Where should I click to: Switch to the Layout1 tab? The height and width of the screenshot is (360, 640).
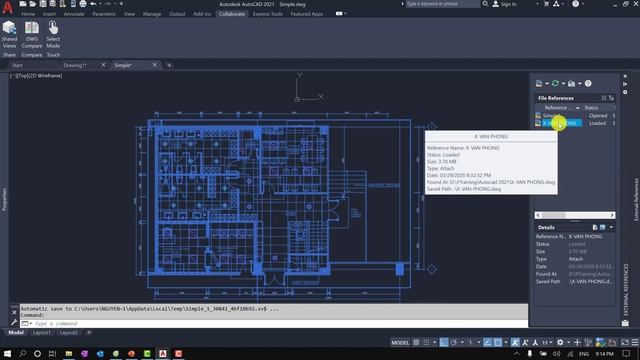(42, 333)
